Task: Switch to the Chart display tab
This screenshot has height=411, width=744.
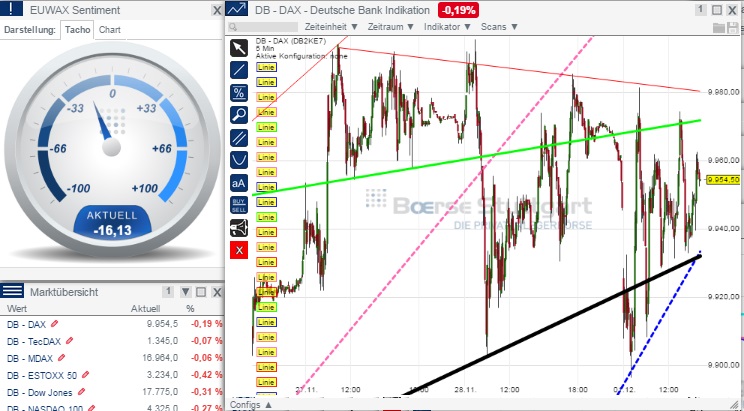Action: click(x=110, y=29)
